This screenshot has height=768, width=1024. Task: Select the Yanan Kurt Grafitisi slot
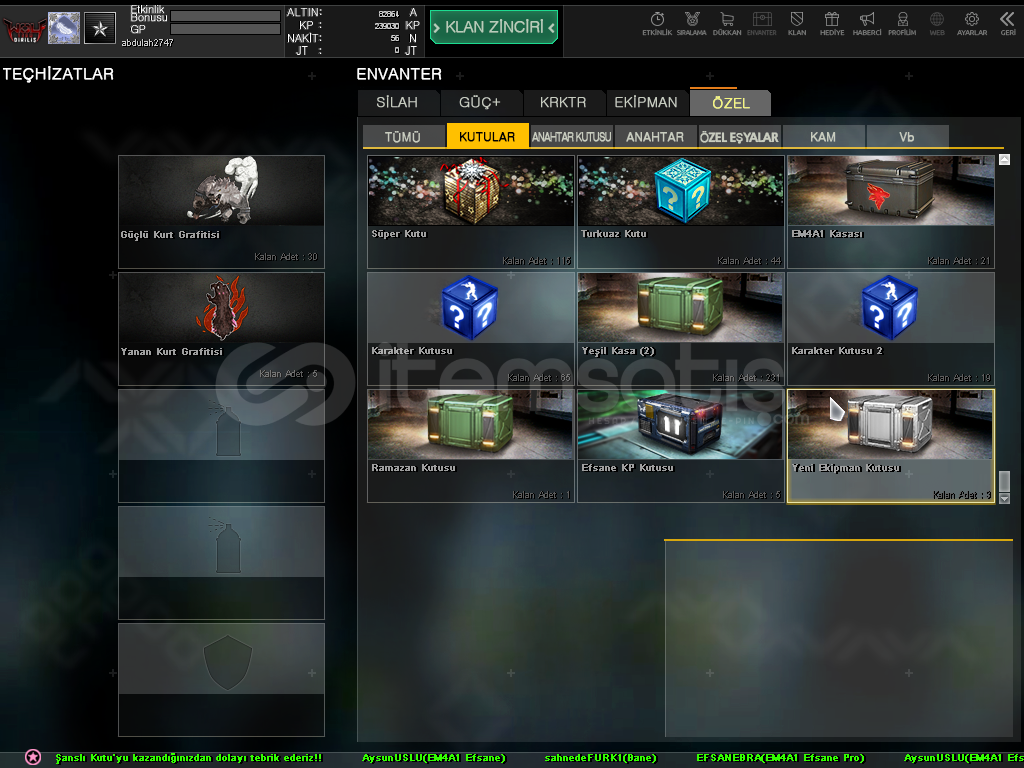coord(221,328)
